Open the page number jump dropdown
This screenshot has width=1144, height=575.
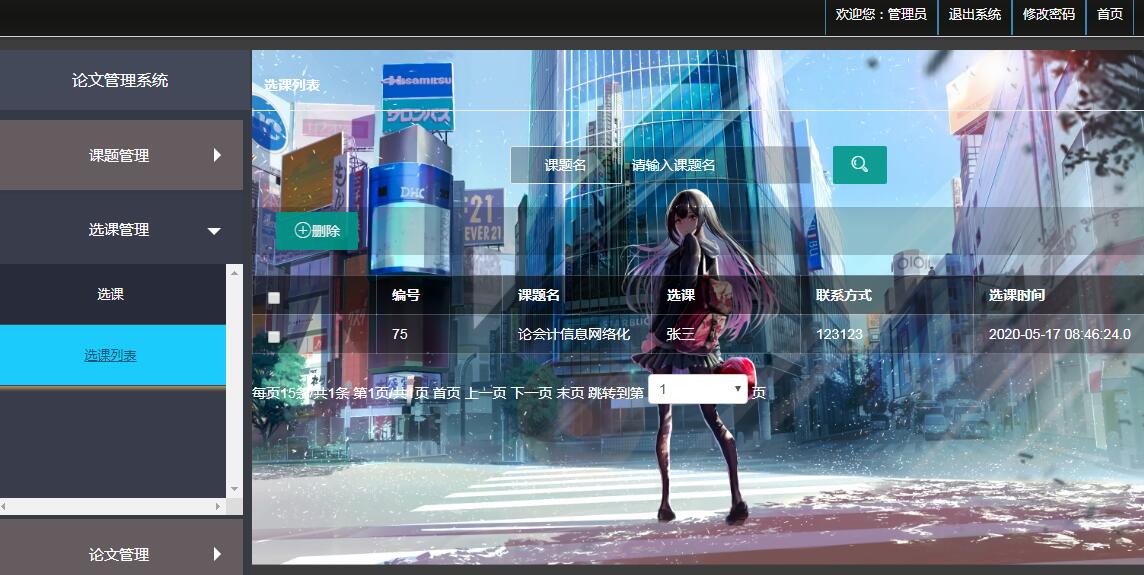(697, 389)
